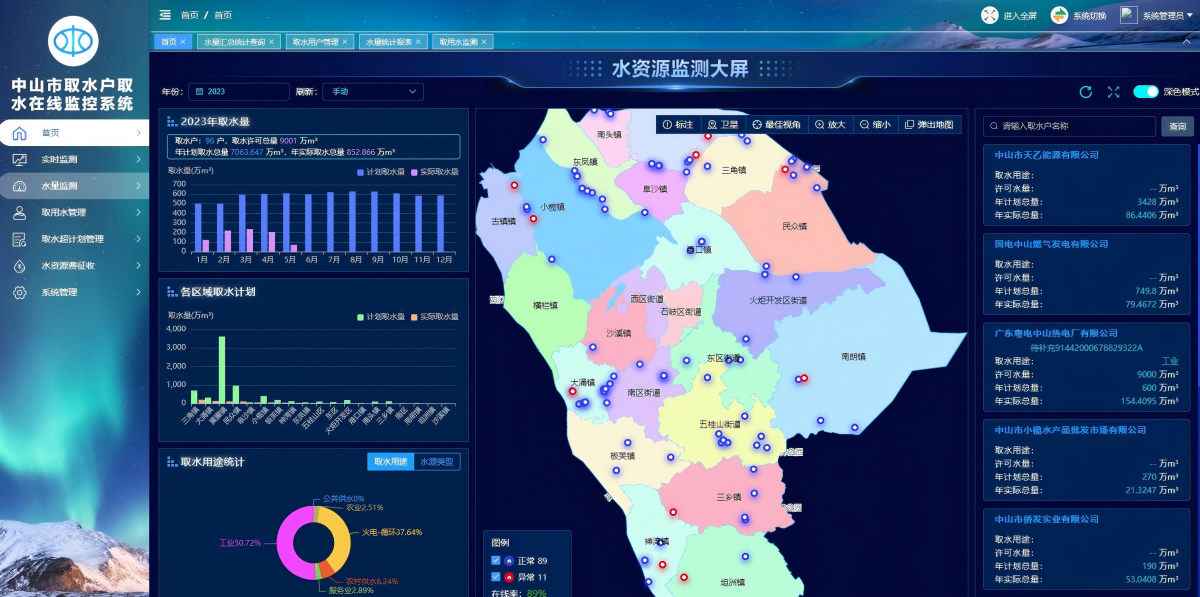
Task: Toggle the 深色模式 dark mode switch
Action: (1145, 92)
